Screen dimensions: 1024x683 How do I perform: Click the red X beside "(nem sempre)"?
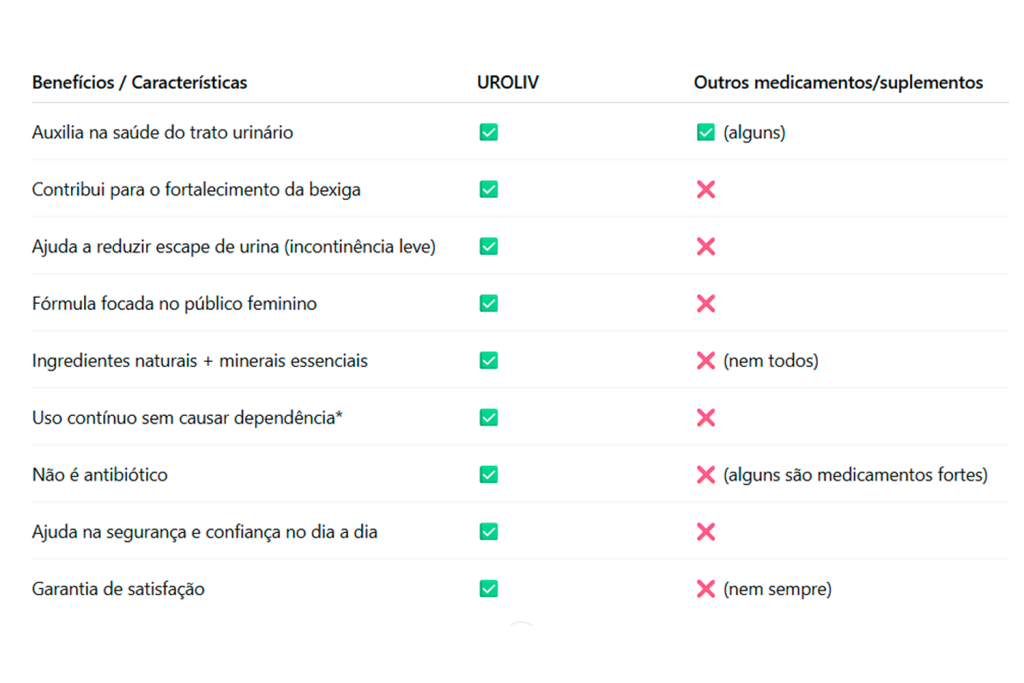705,589
